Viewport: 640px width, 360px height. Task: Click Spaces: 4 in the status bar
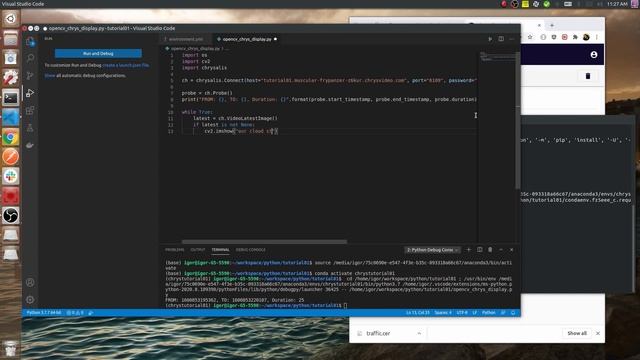point(443,313)
